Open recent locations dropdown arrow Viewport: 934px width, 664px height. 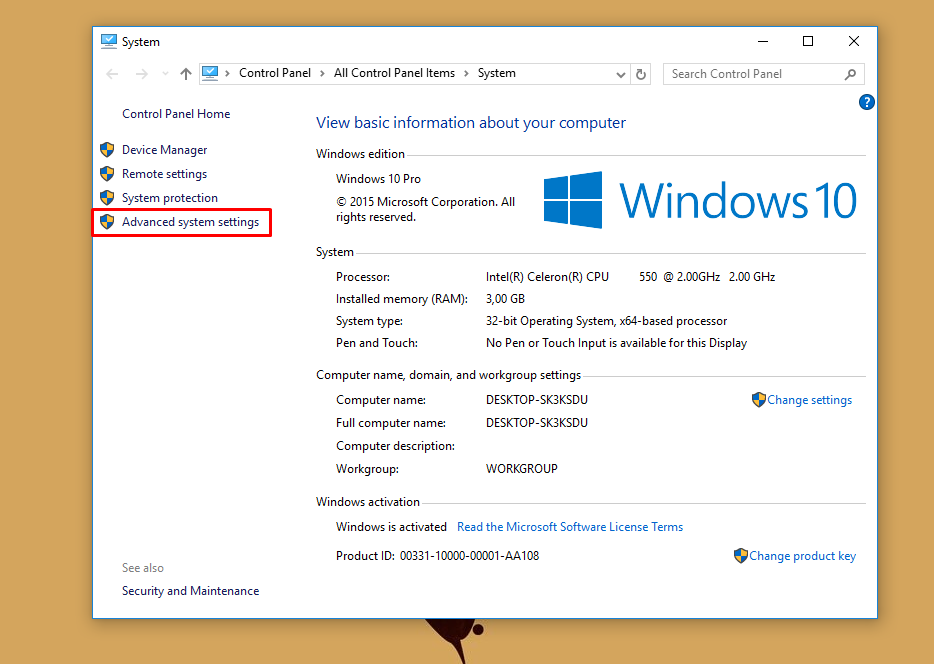pyautogui.click(x=165, y=74)
